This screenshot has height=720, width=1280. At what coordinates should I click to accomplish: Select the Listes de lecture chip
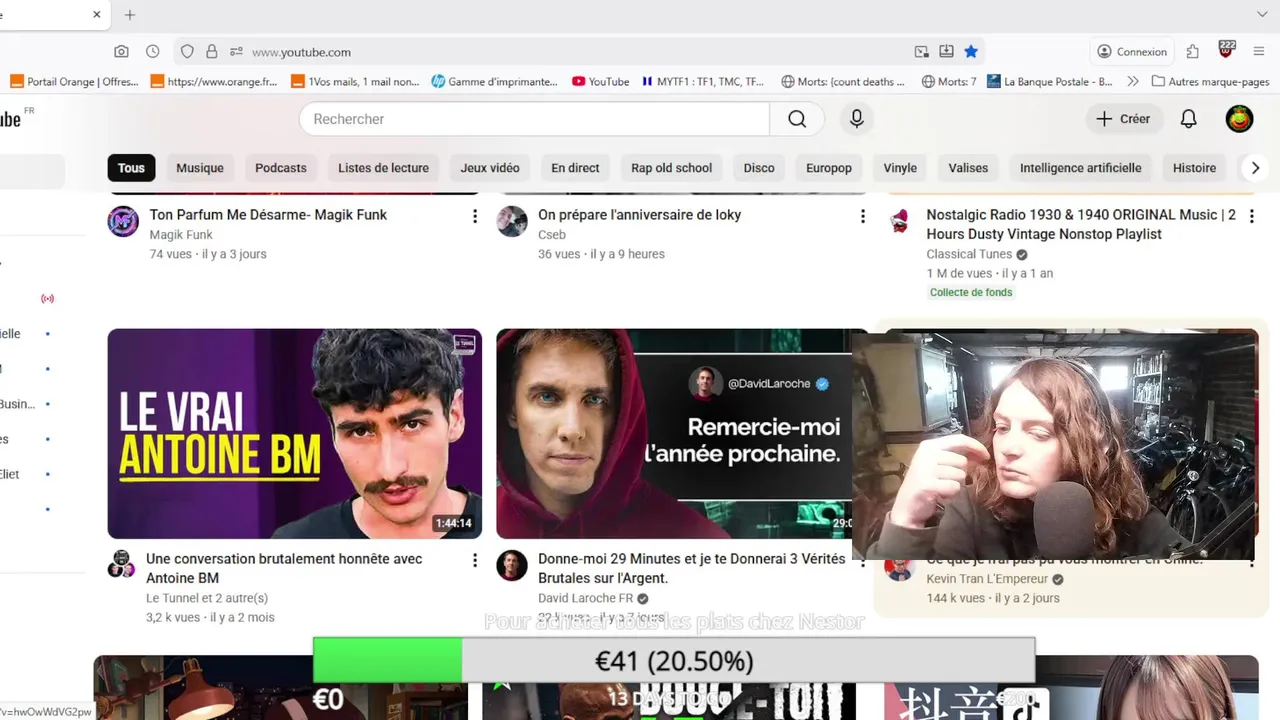[x=383, y=168]
